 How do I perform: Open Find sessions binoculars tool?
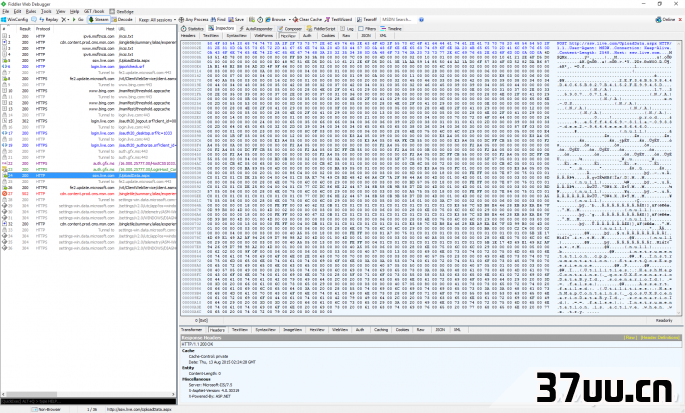coord(218,20)
